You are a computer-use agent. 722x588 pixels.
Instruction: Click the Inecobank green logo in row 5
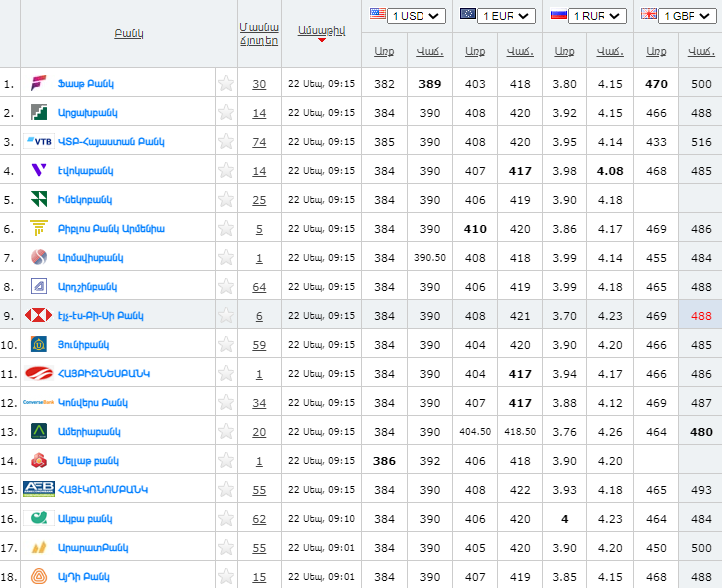pos(39,199)
